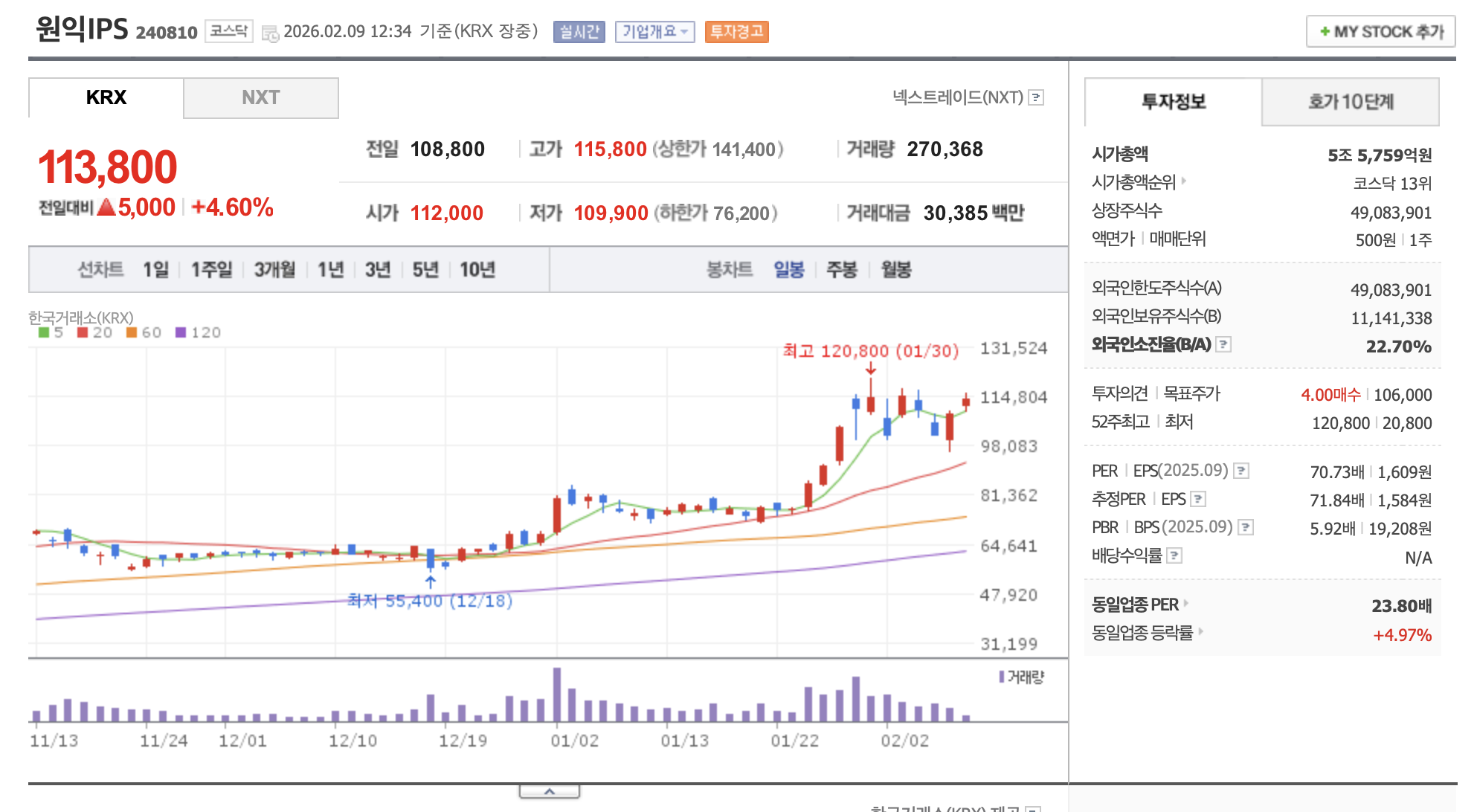
Task: Show 3개월 line chart
Action: tap(274, 269)
